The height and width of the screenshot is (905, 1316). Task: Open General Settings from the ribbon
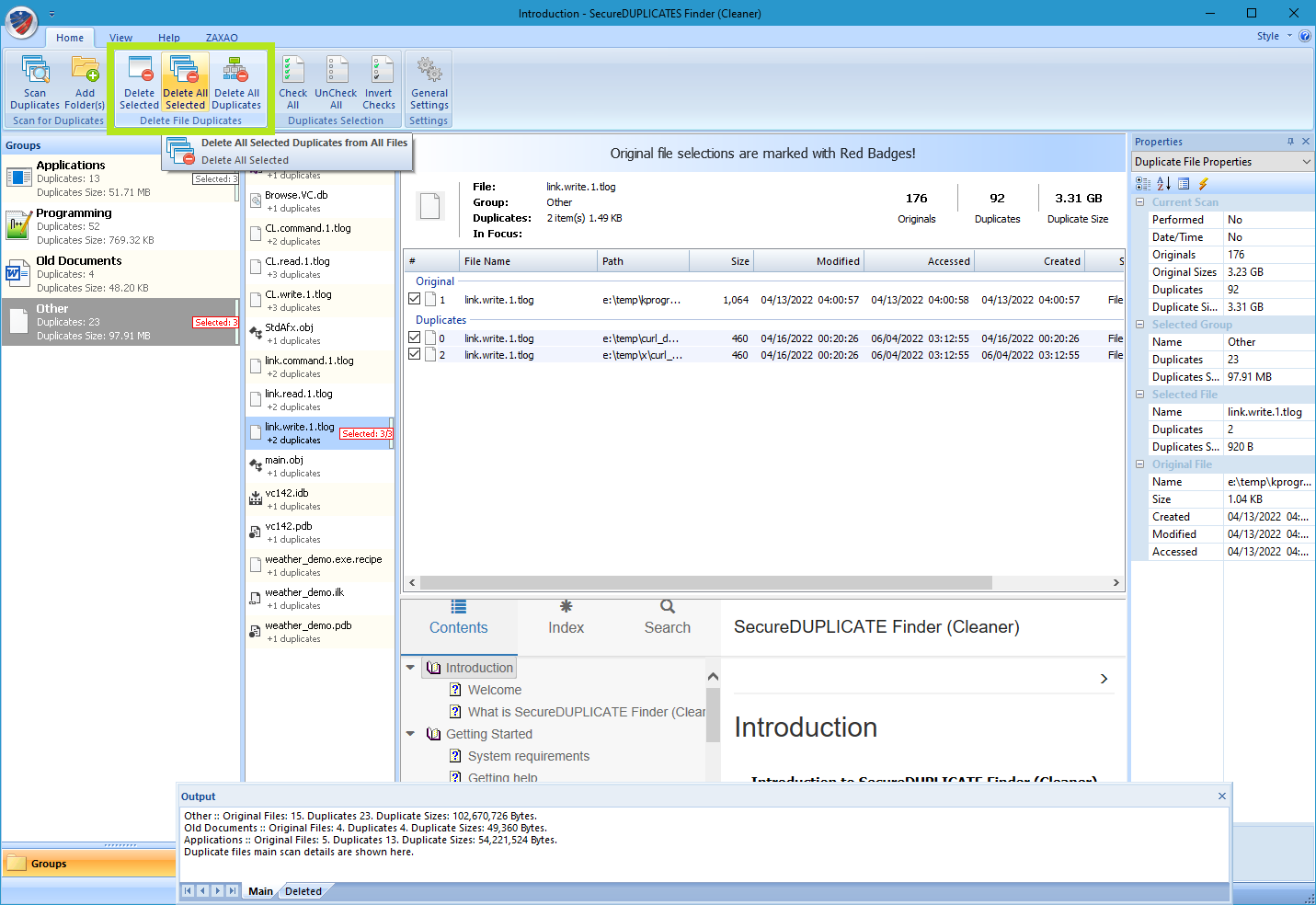point(429,82)
